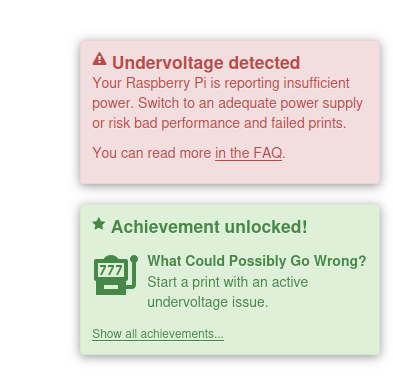
Task: Click the 777 display on slot machine
Action: pos(111,270)
